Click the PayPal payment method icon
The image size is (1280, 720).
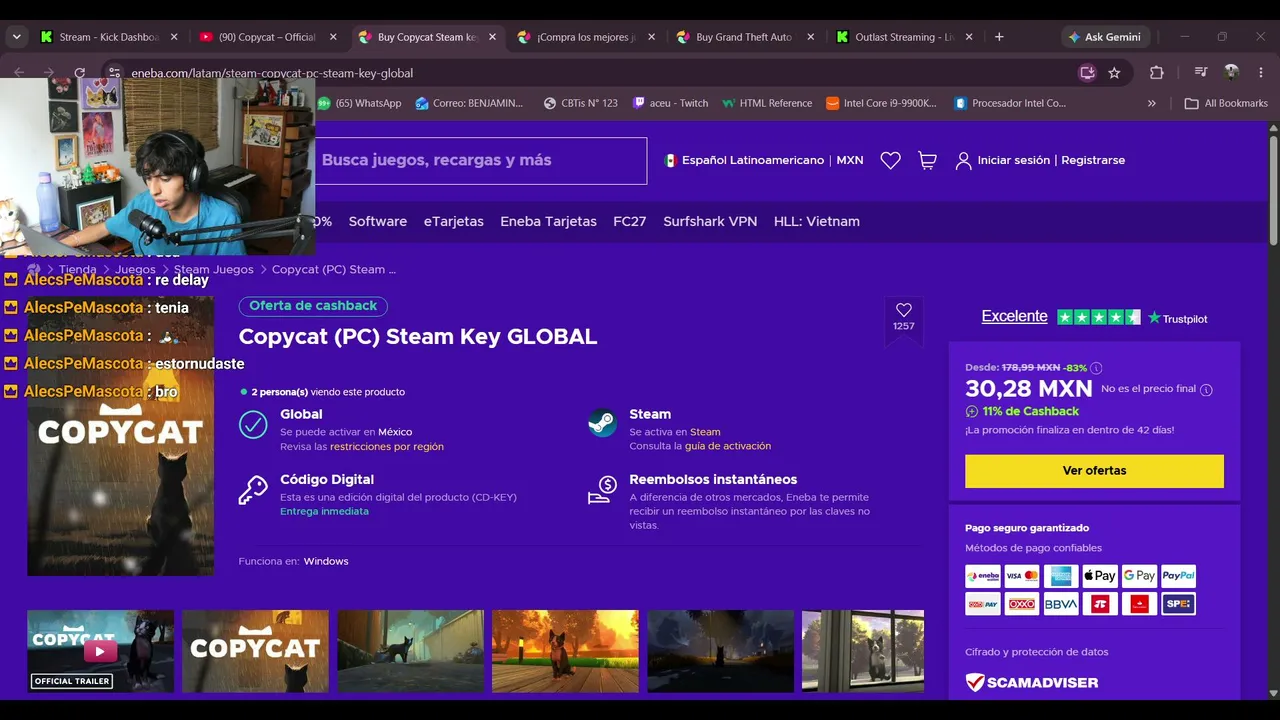[1178, 576]
